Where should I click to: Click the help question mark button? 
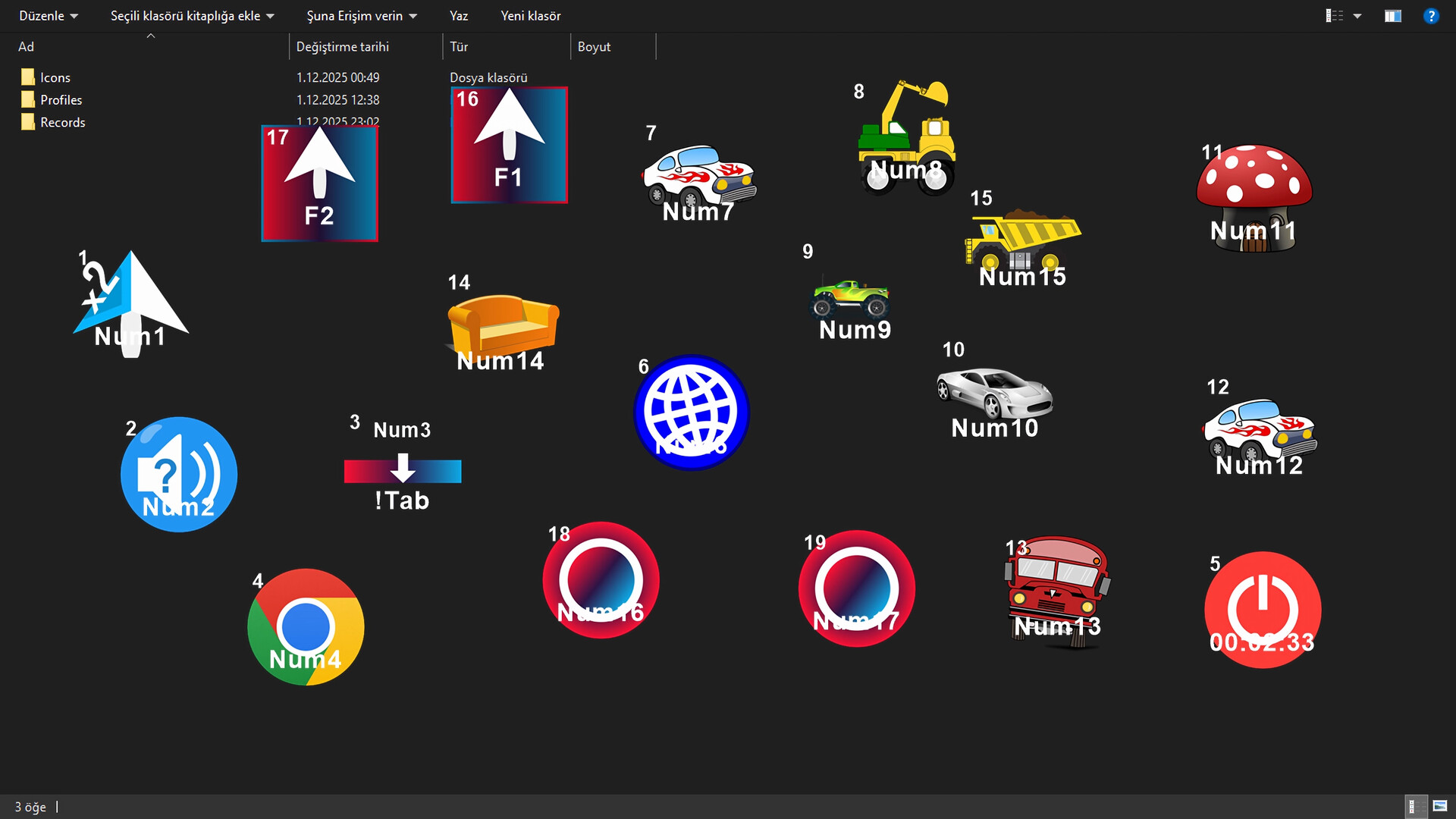pyautogui.click(x=1432, y=15)
